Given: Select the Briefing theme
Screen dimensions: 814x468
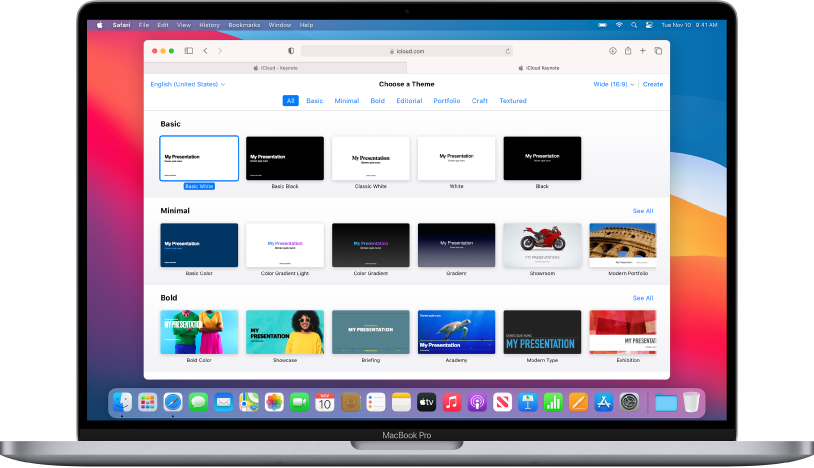Looking at the screenshot, I should pyautogui.click(x=371, y=332).
